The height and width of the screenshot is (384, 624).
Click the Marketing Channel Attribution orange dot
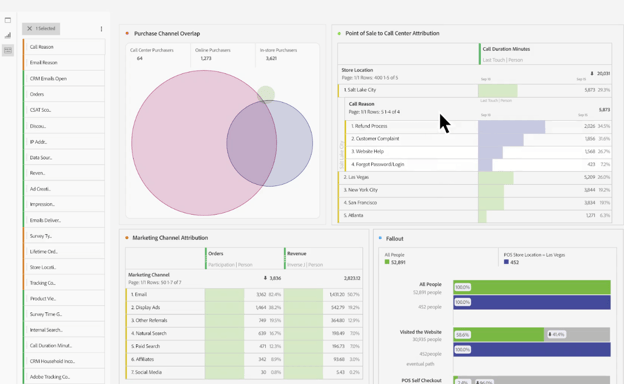127,238
